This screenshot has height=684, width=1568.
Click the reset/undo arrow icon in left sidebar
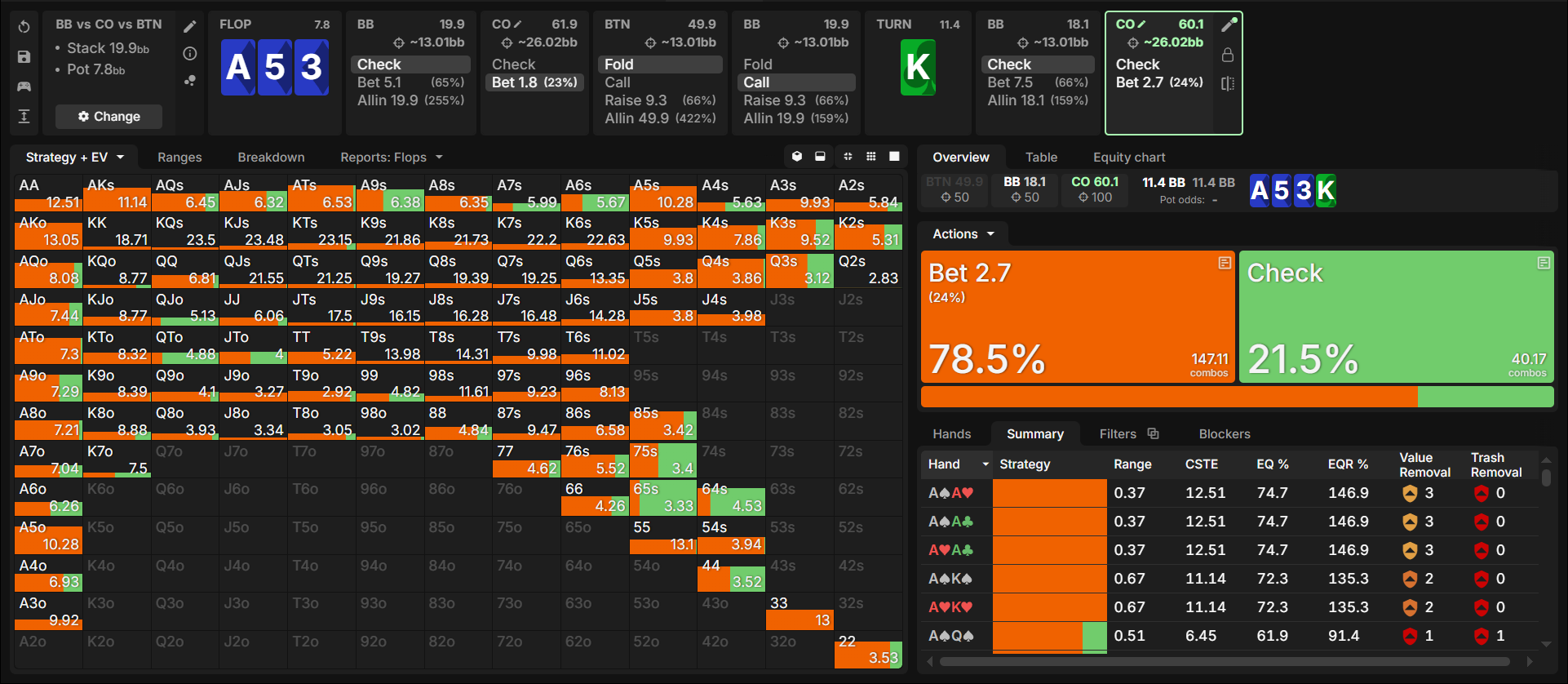pos(24,27)
